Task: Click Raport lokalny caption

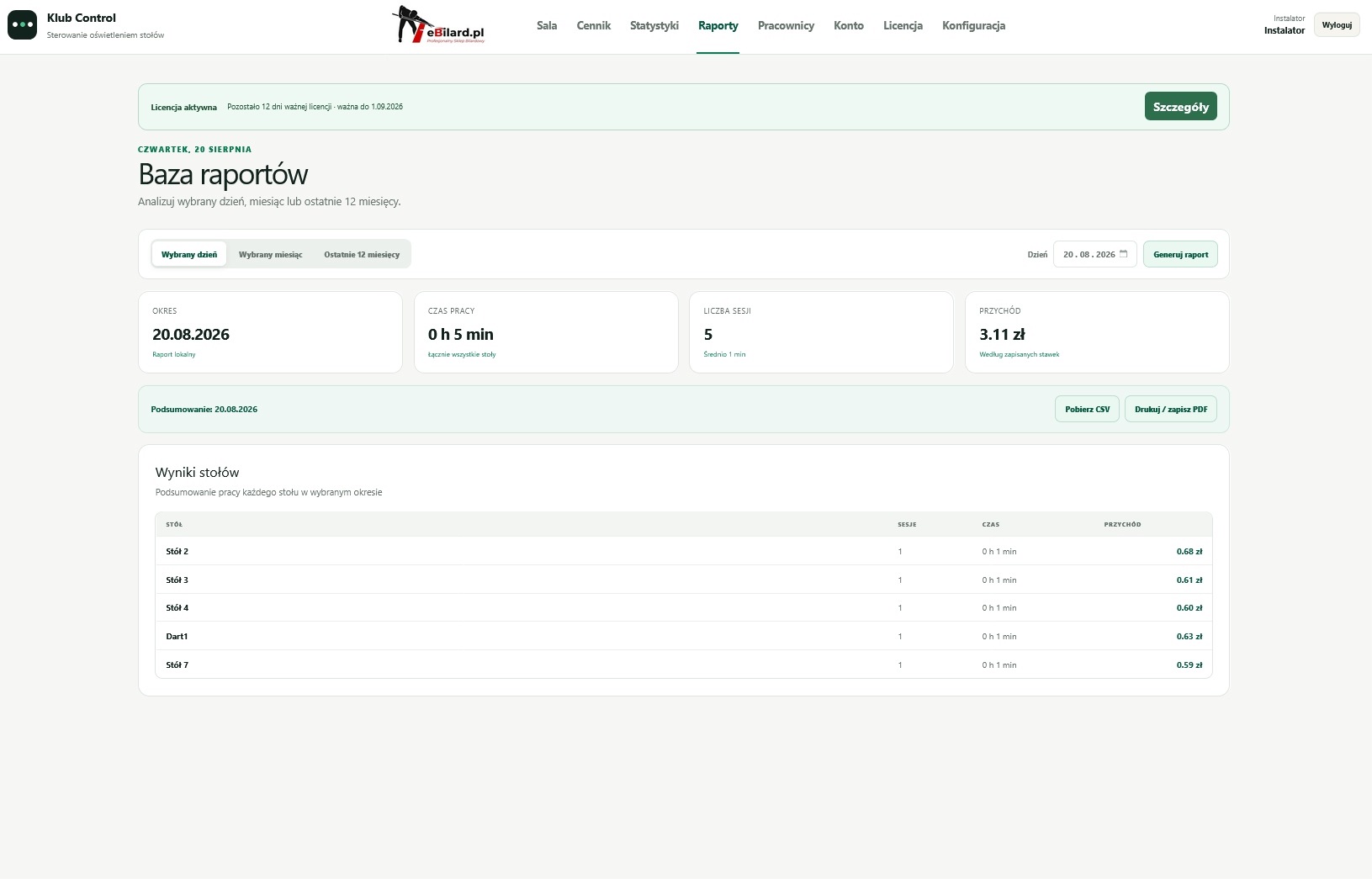Action: (174, 355)
